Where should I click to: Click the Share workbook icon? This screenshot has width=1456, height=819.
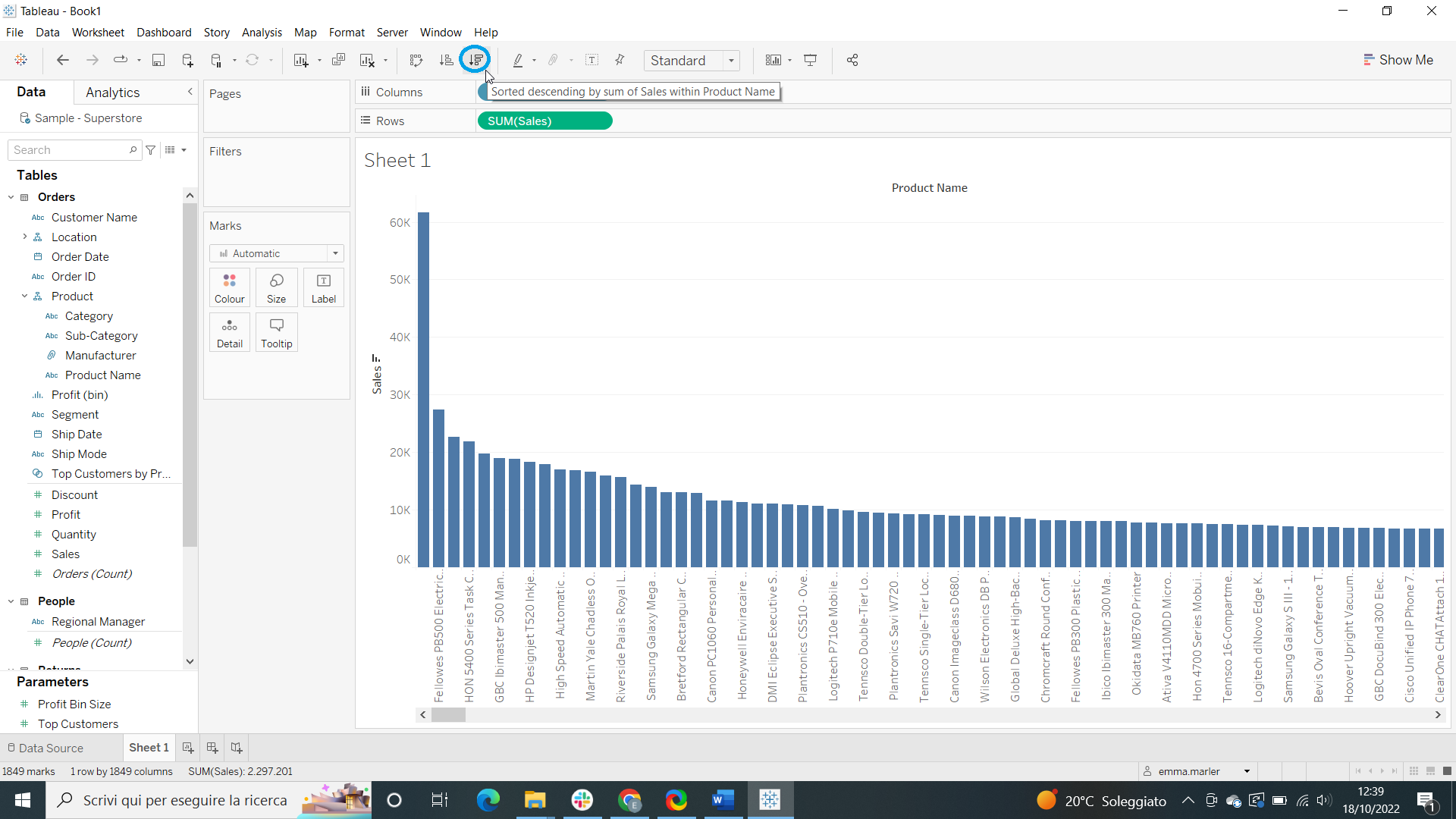852,60
